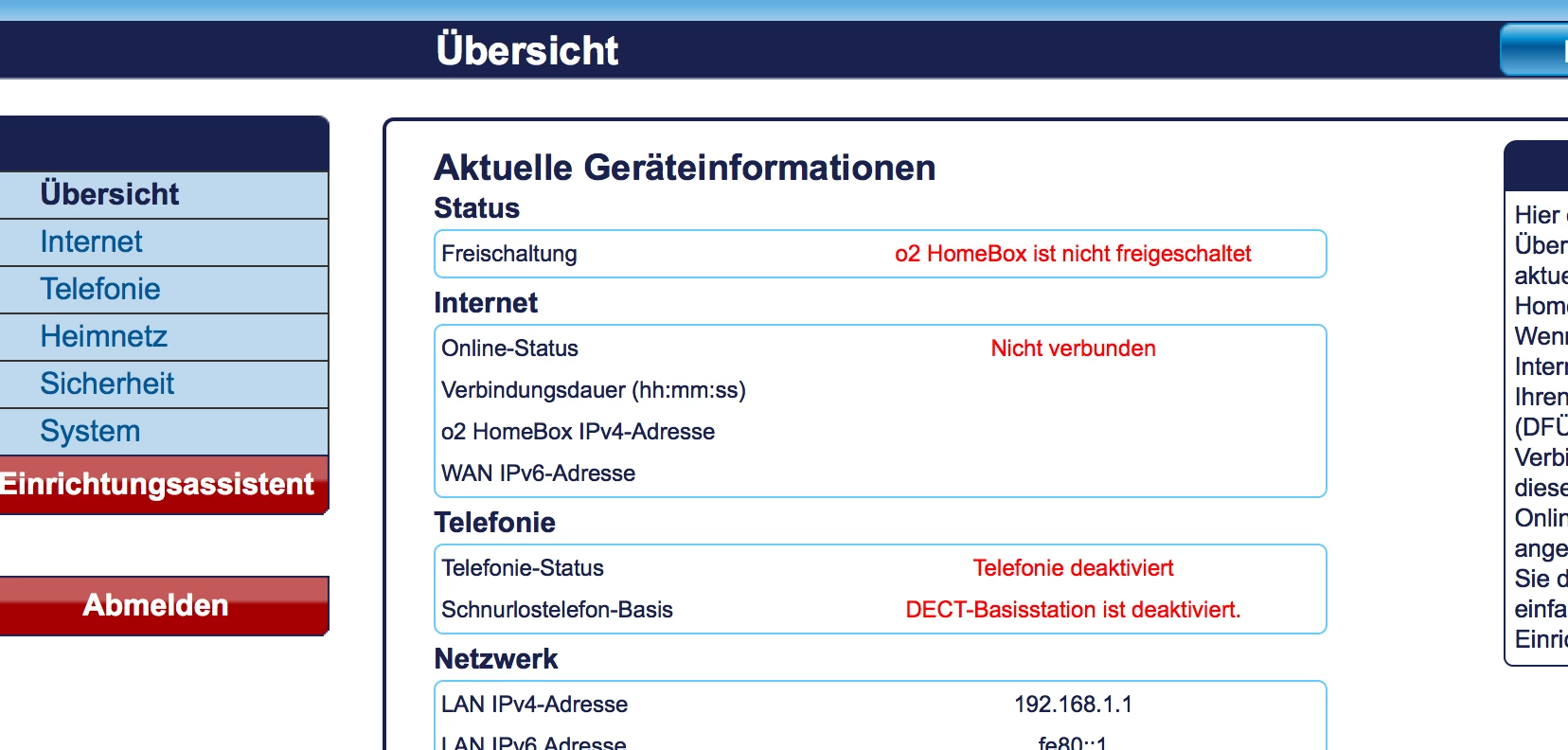The image size is (1568, 750).
Task: Click the "o2 HomeBox IPv4-Adresse" label
Action: 578,432
